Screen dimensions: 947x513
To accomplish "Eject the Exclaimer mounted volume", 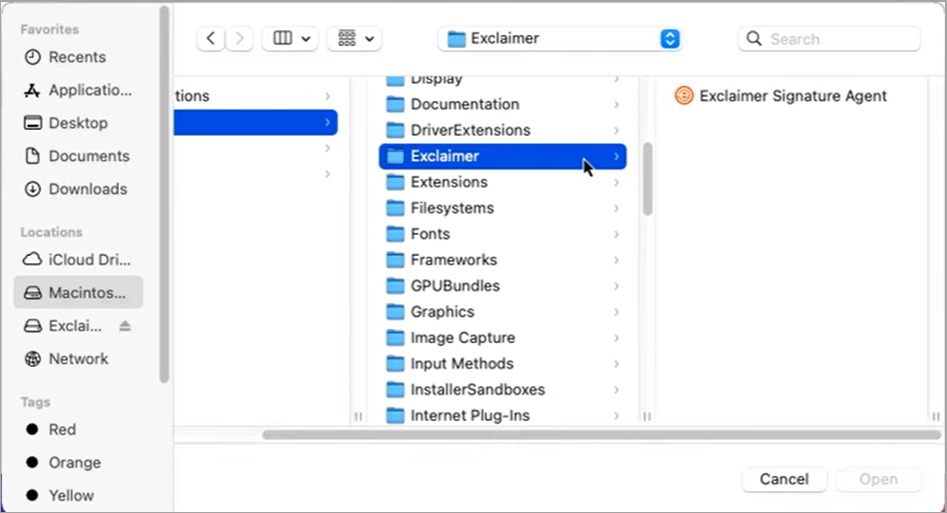I will point(125,326).
